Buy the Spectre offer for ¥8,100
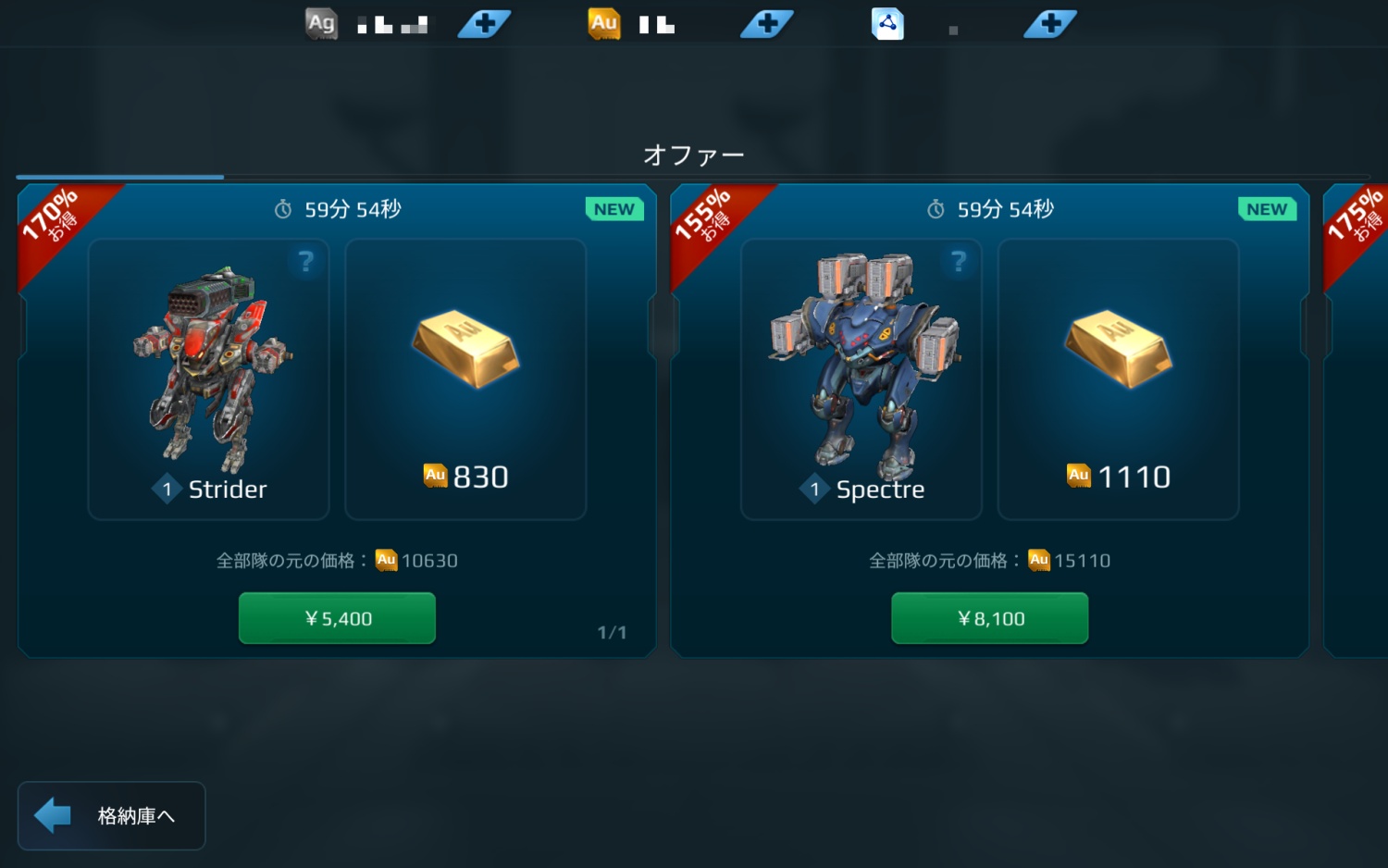This screenshot has width=1388, height=868. [989, 618]
